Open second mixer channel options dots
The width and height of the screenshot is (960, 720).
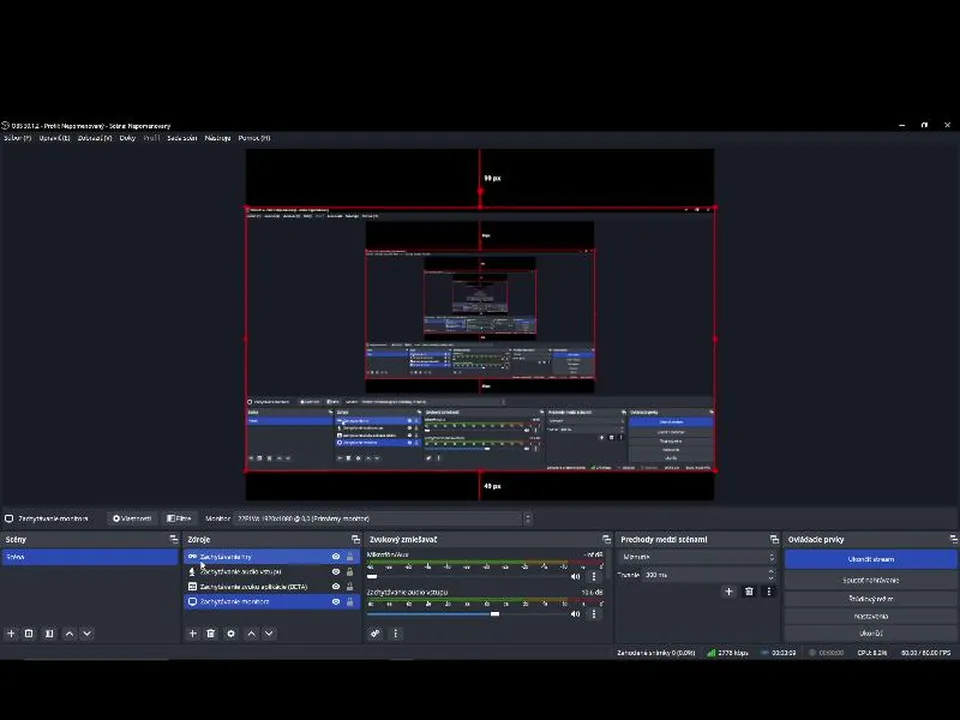(x=593, y=614)
